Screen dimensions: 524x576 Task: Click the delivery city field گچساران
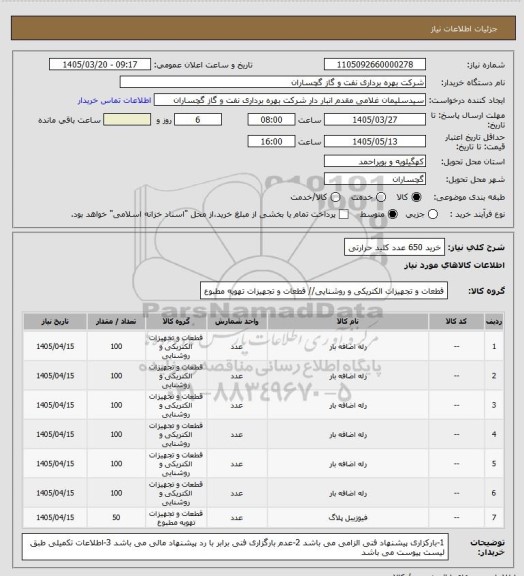375,179
